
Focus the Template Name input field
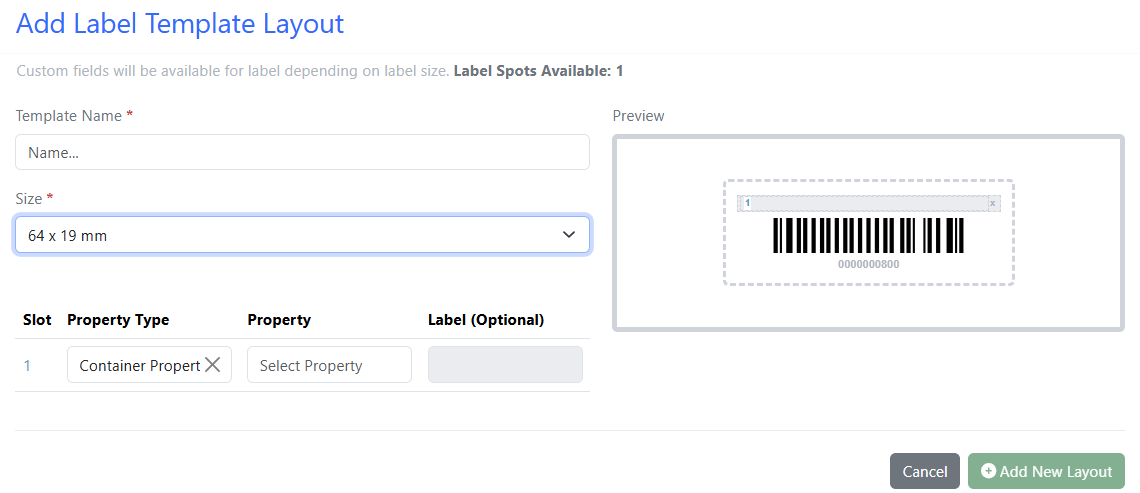coord(302,152)
